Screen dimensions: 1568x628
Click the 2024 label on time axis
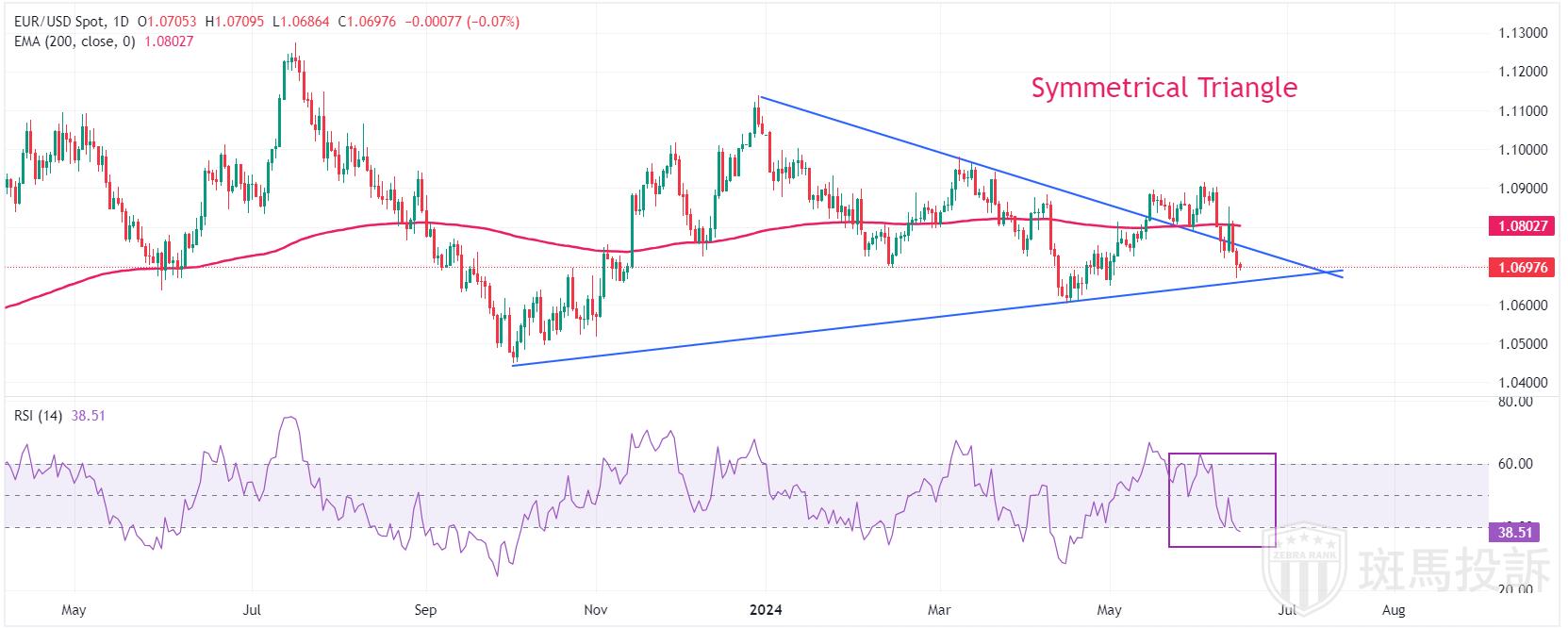(766, 610)
